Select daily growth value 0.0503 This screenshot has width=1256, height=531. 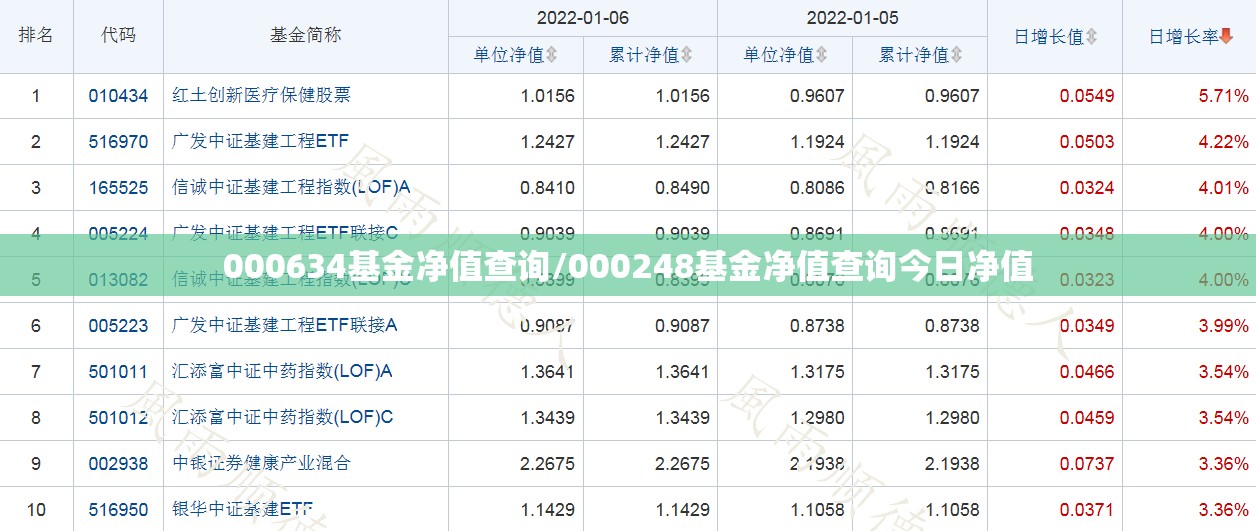point(1087,142)
